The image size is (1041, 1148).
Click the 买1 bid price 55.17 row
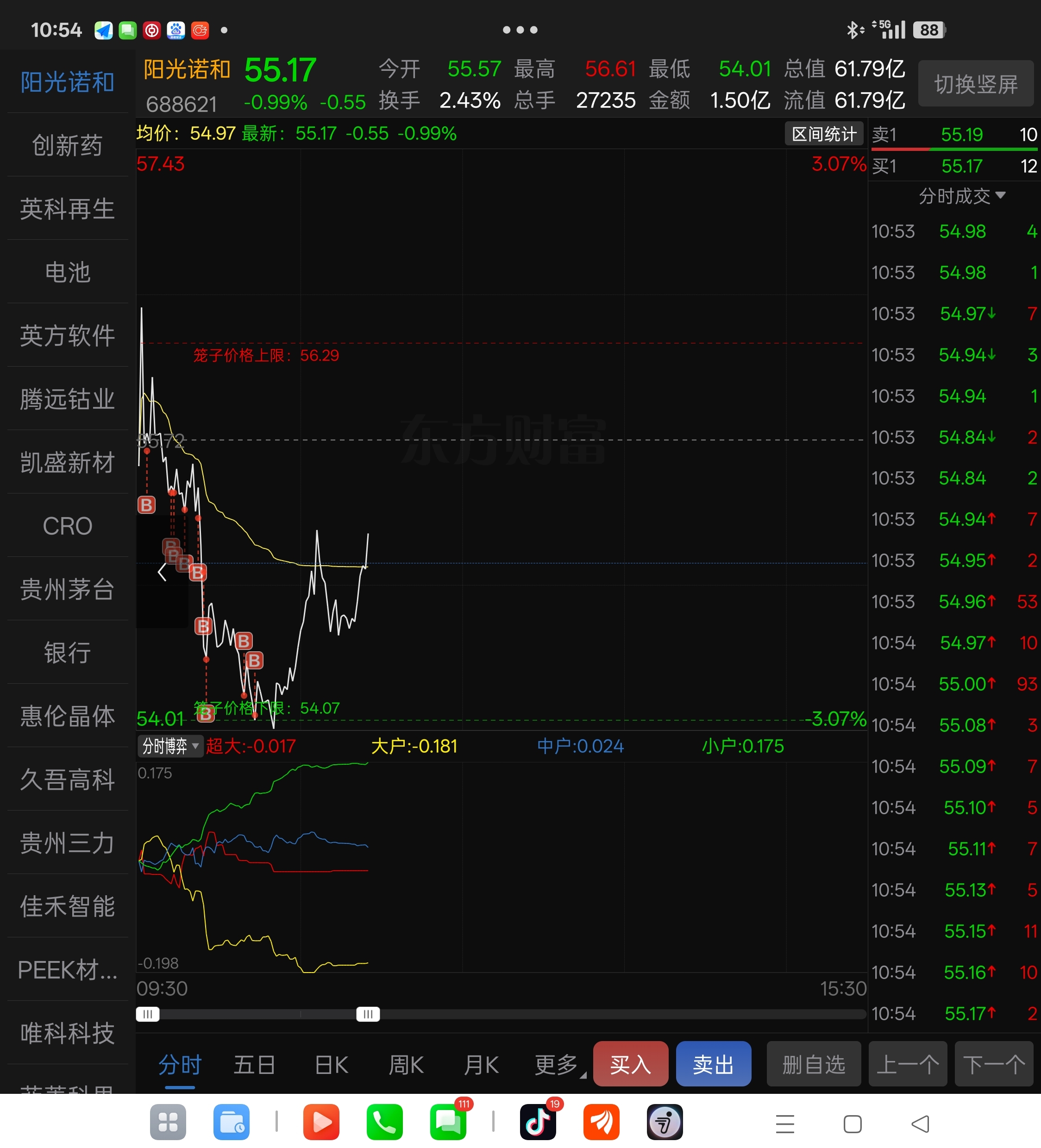pos(954,166)
